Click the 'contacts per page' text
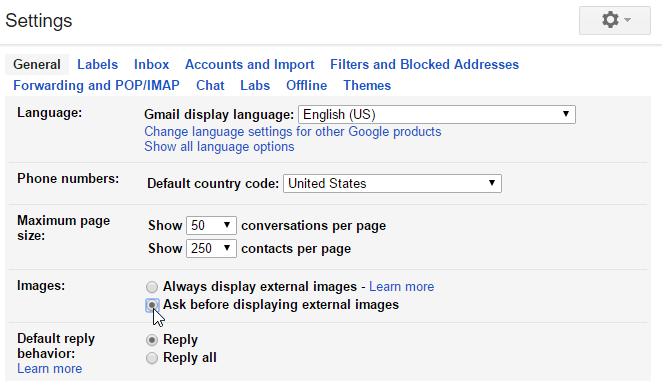Image resolution: width=662 pixels, height=381 pixels. coord(296,249)
